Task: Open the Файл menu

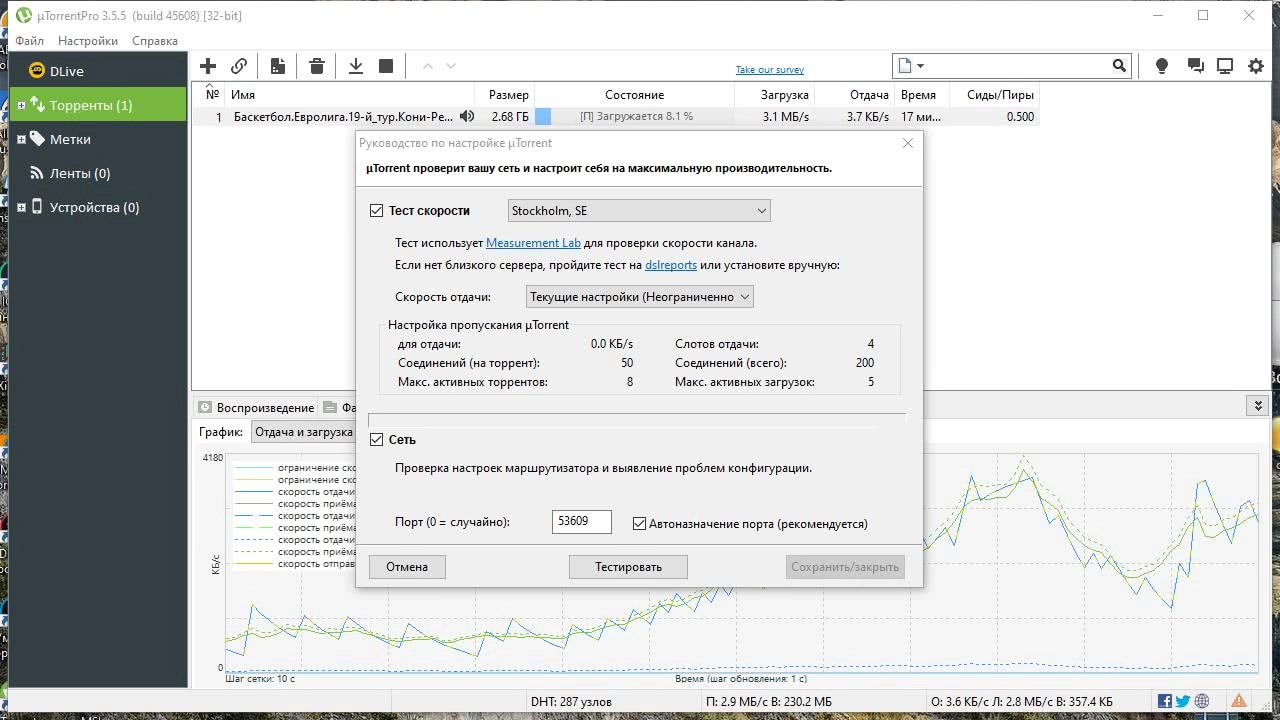Action: [29, 41]
